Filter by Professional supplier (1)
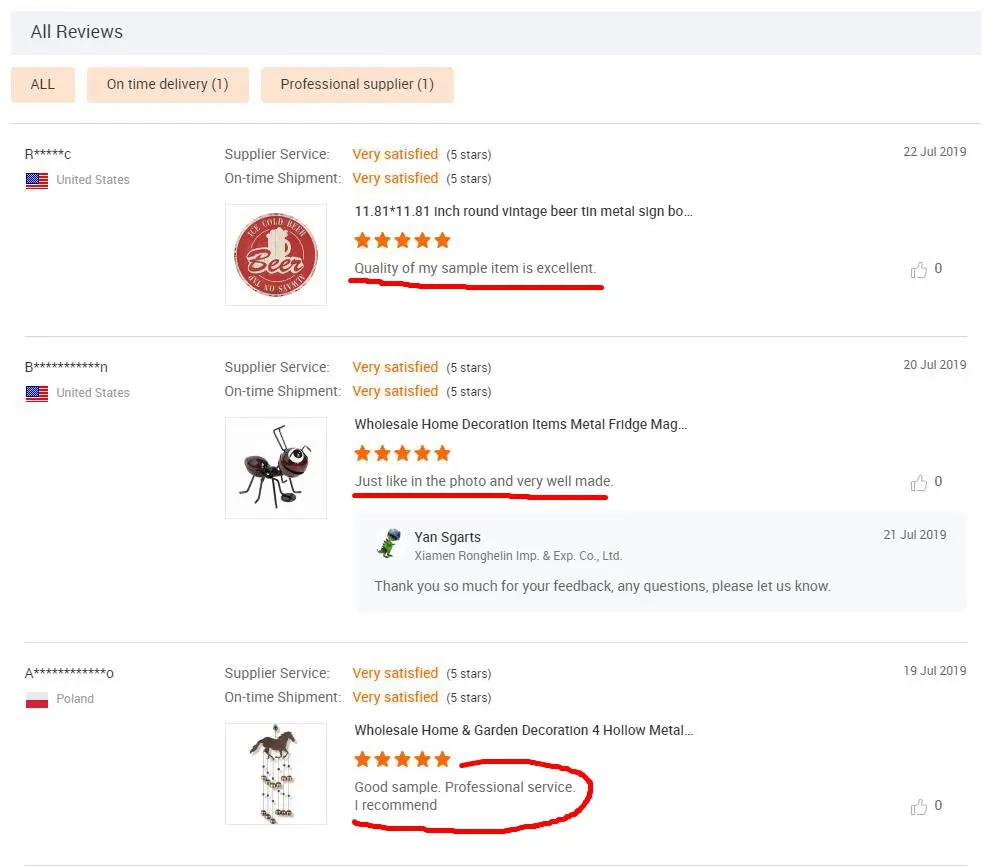994x867 pixels. 357,85
